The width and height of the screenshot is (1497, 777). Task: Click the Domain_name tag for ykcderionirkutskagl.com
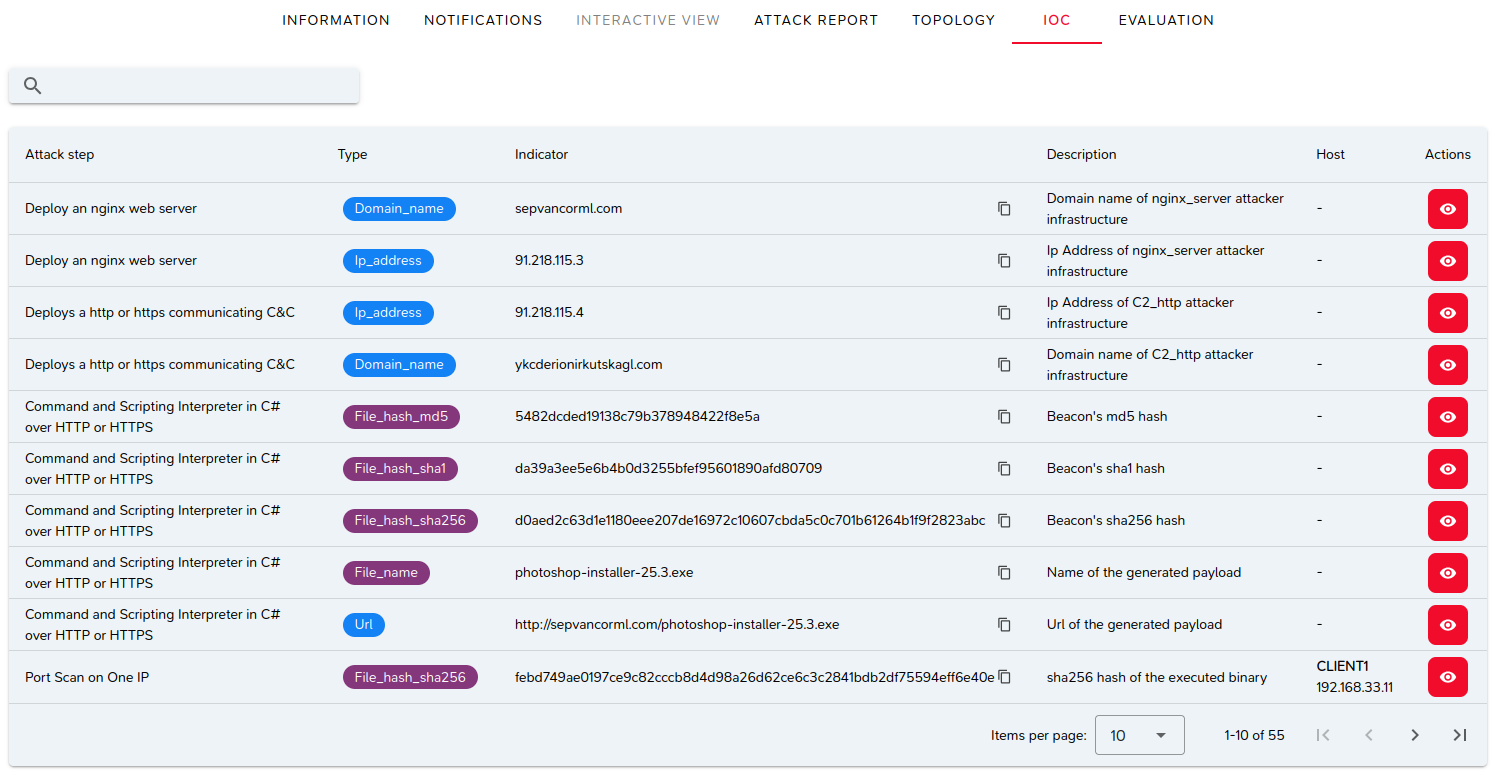[399, 365]
